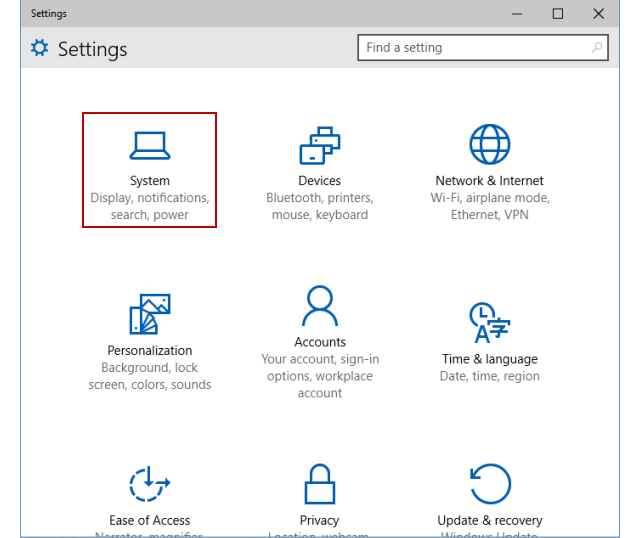This screenshot has width=640, height=538.
Task: Click 'Date, time, region' description
Action: pos(490,376)
